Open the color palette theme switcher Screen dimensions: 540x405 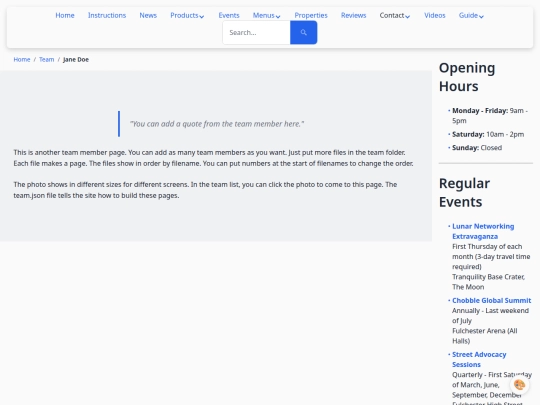519,384
